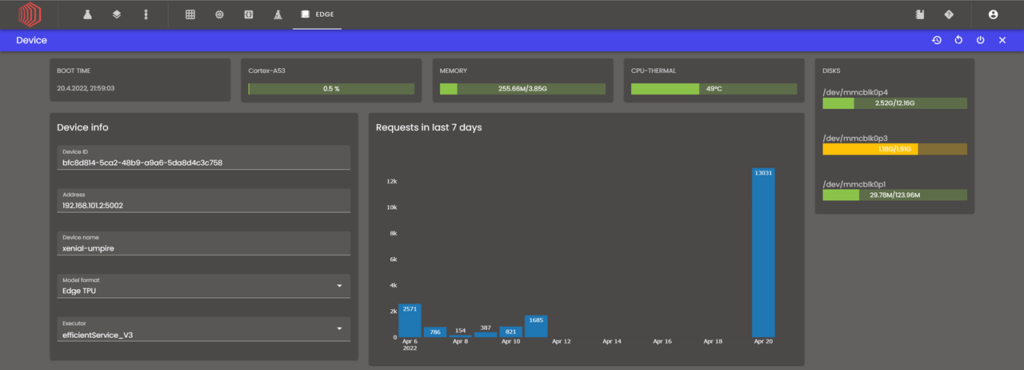Click the Device name field xenial-umpire
The width and height of the screenshot is (1024, 370).
click(x=204, y=243)
